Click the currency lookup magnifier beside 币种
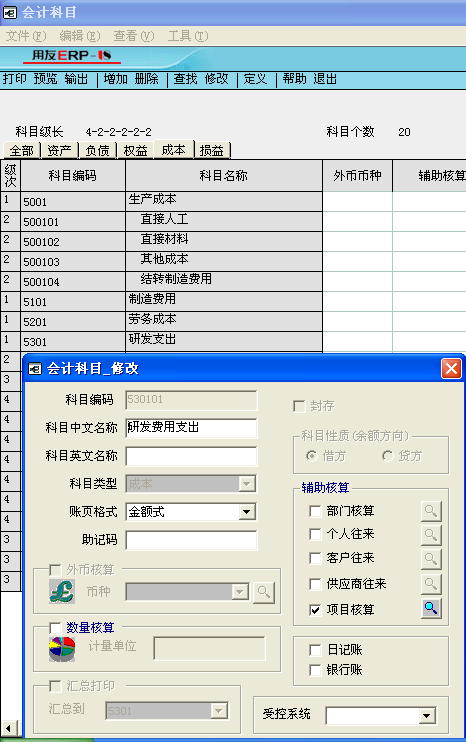 tap(264, 592)
